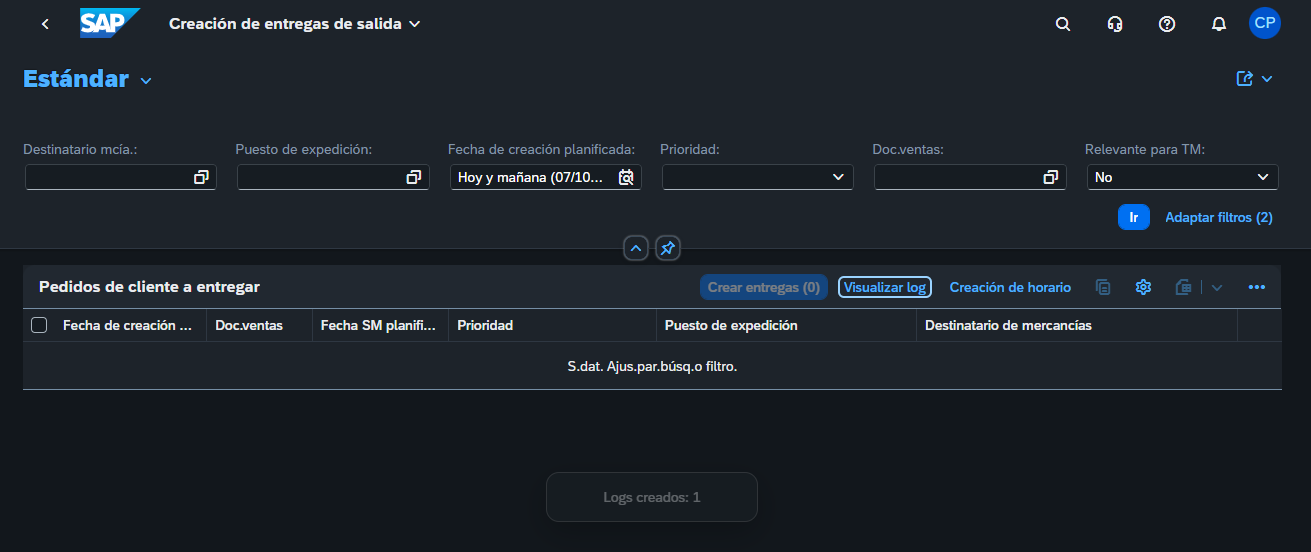The width and height of the screenshot is (1311, 552).
Task: Expand the Estándar view variant selector
Action: 146,80
